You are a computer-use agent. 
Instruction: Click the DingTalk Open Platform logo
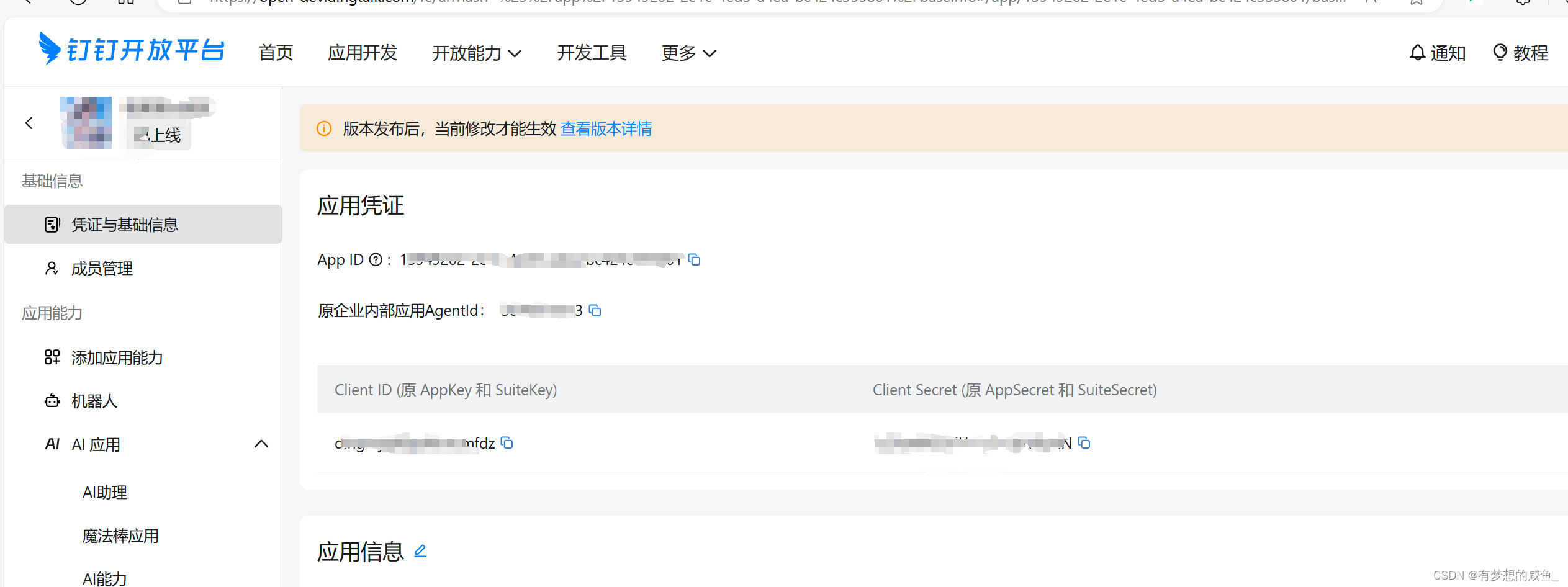click(x=132, y=50)
